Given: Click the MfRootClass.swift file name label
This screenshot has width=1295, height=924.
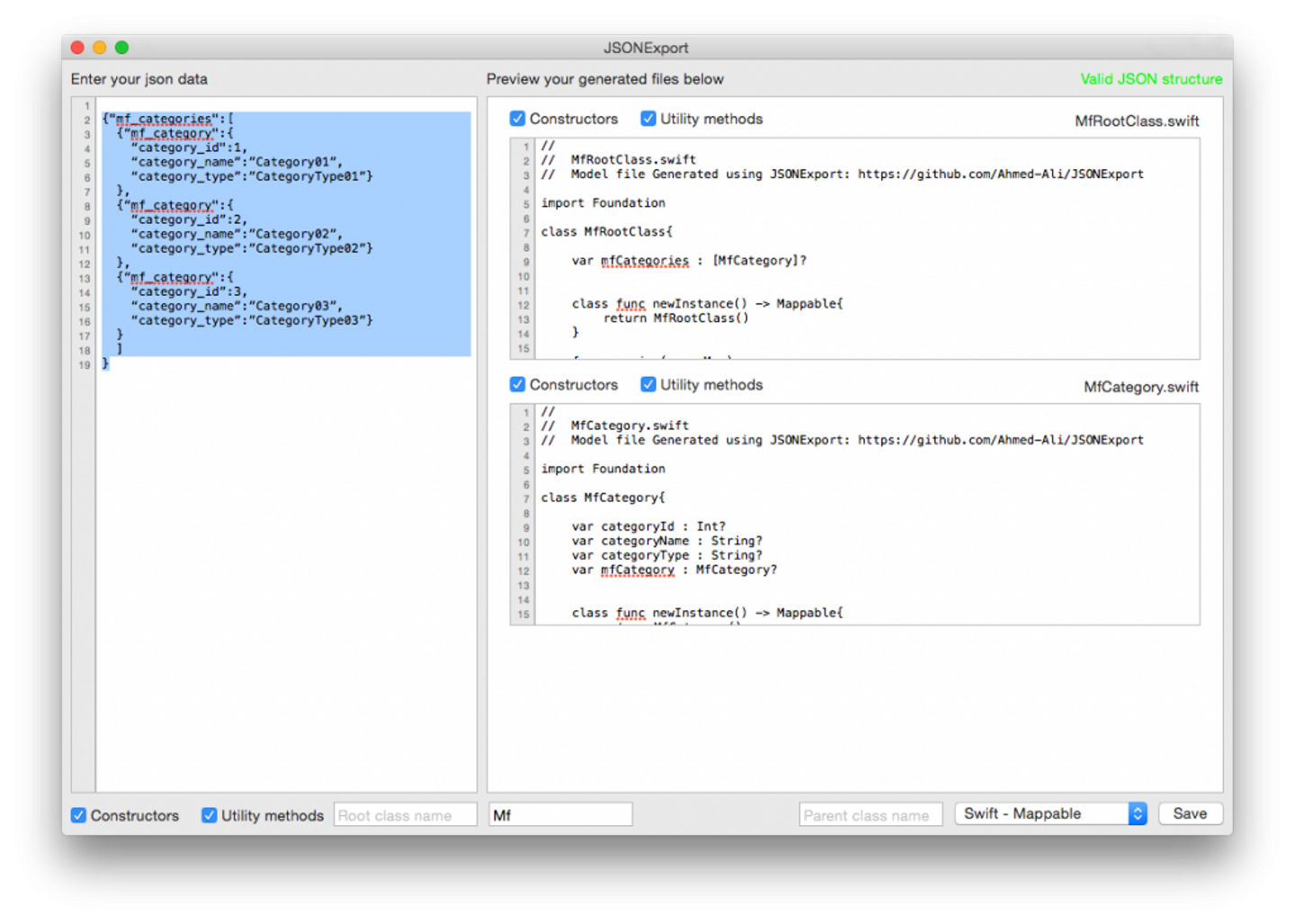Looking at the screenshot, I should pyautogui.click(x=1137, y=120).
